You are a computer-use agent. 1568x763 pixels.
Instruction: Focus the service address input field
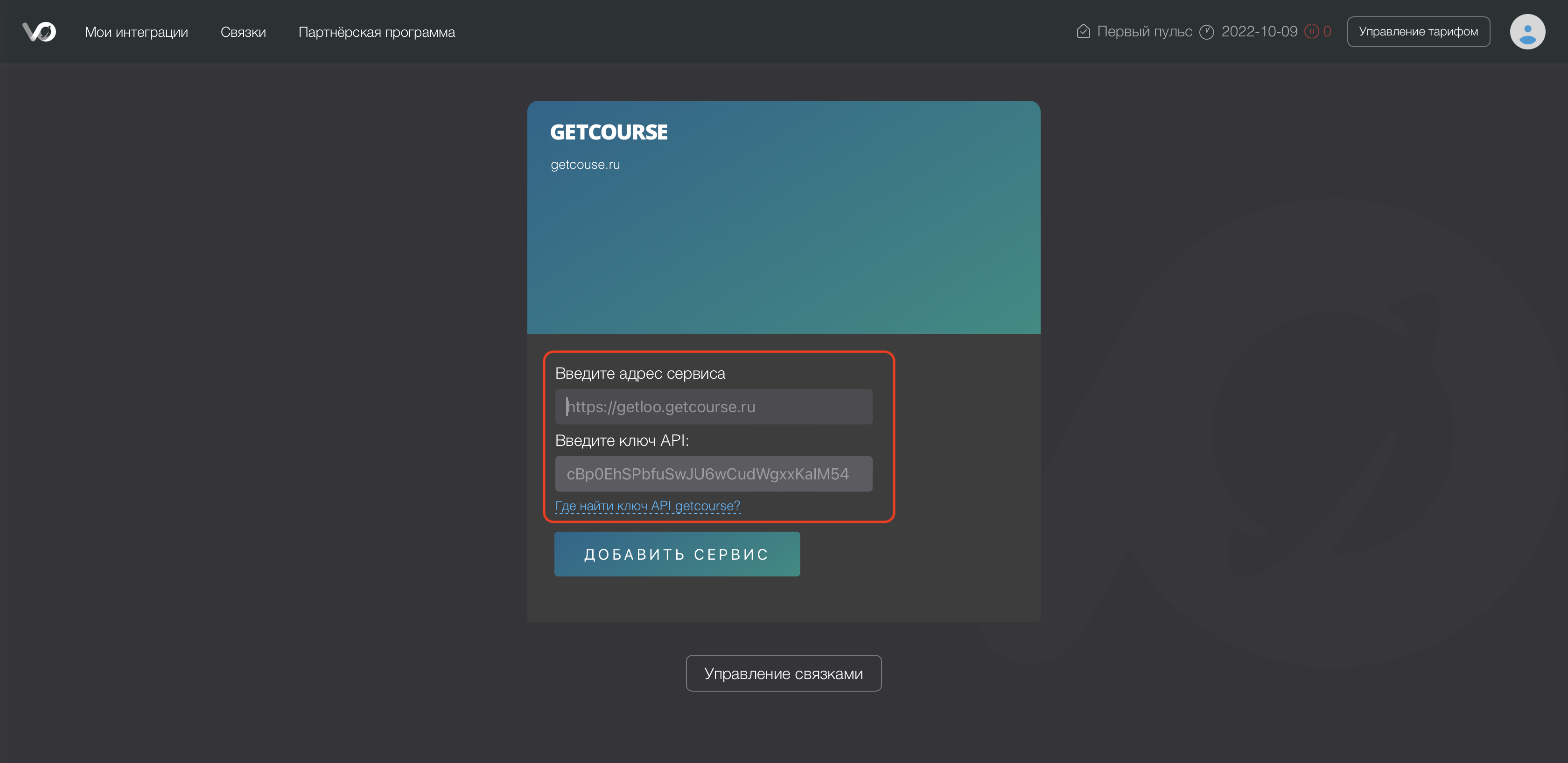click(714, 406)
